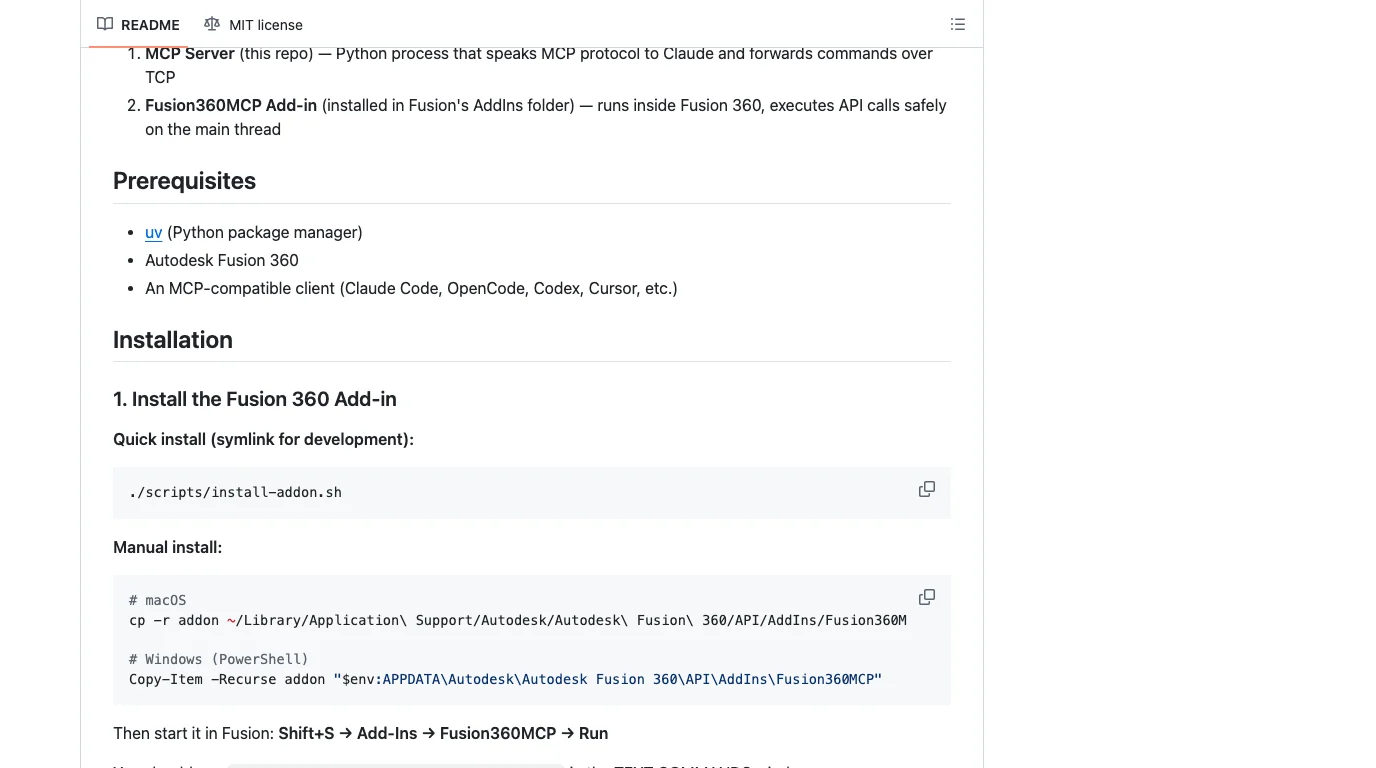Switch to the MIT license tab
Screen dimensions: 1376x768
(253, 24)
